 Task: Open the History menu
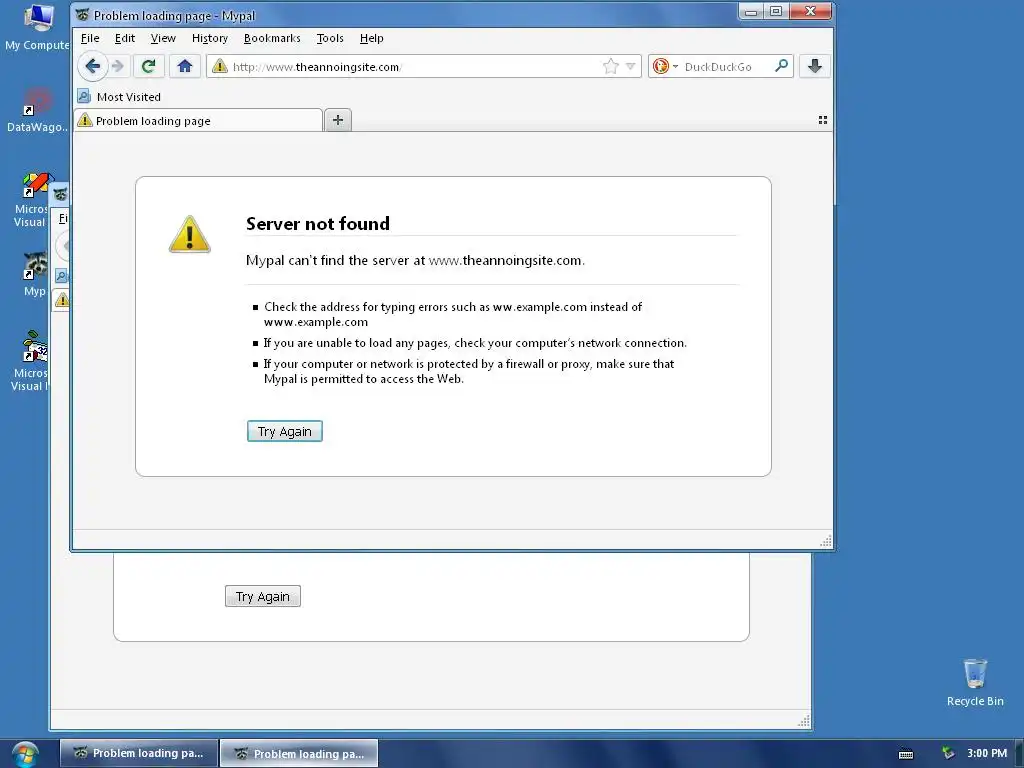coord(210,38)
